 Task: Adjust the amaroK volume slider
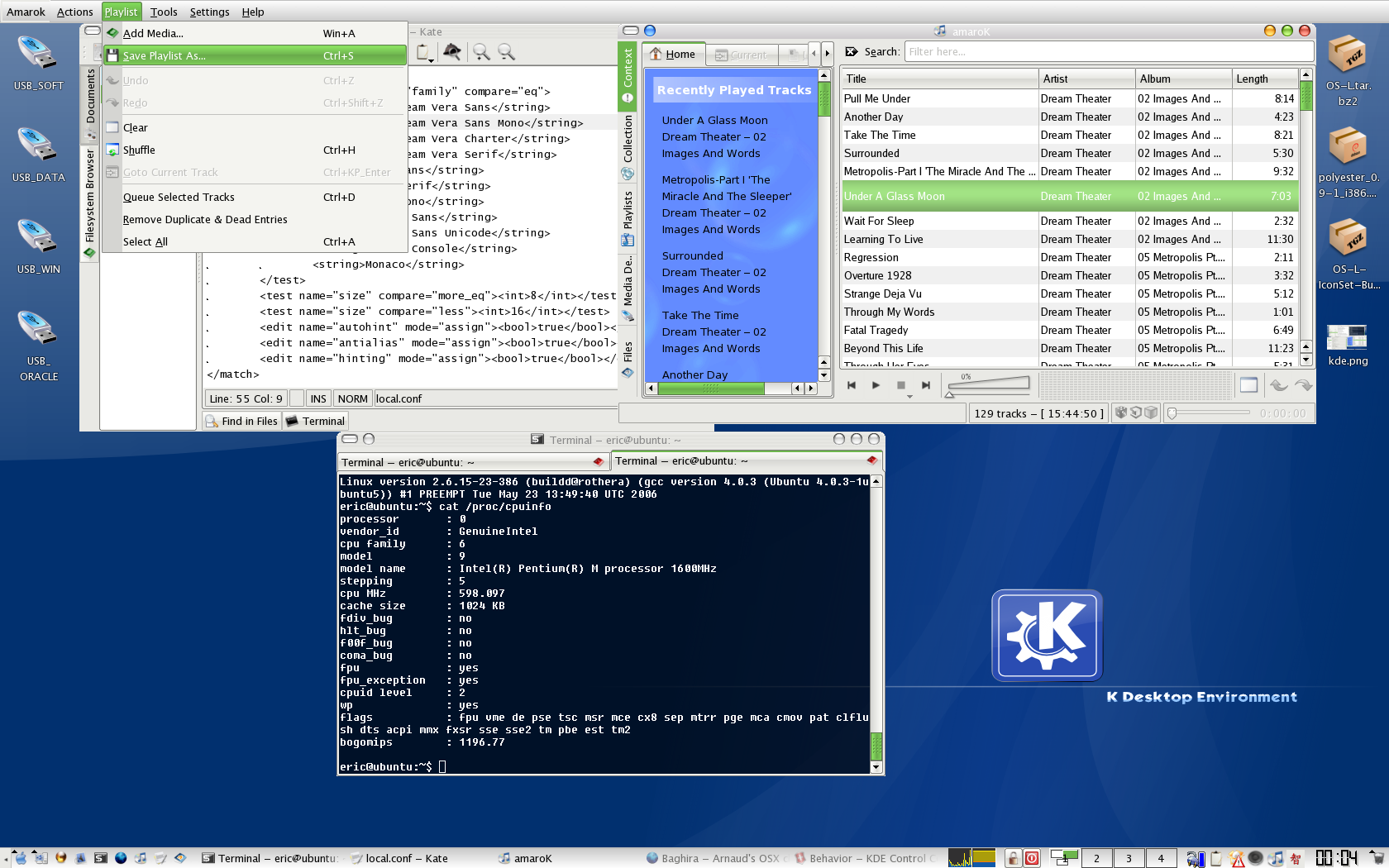click(x=988, y=384)
